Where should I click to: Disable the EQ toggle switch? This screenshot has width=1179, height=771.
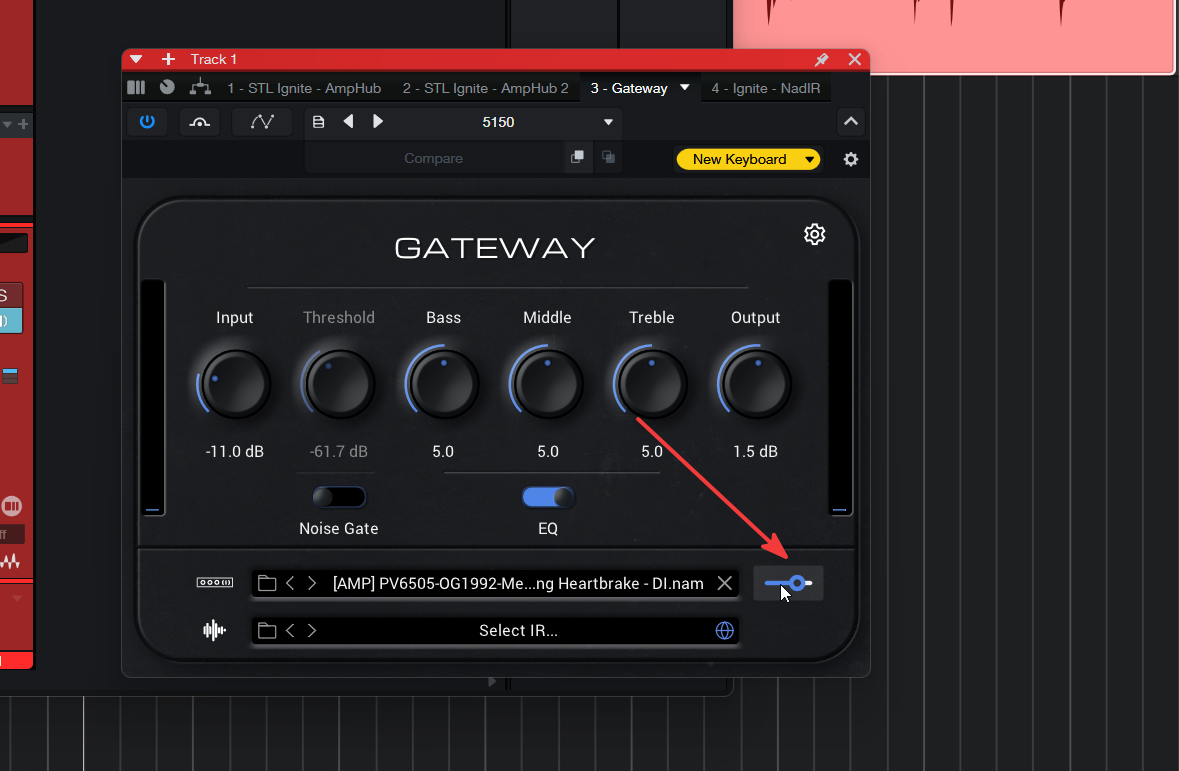point(548,497)
